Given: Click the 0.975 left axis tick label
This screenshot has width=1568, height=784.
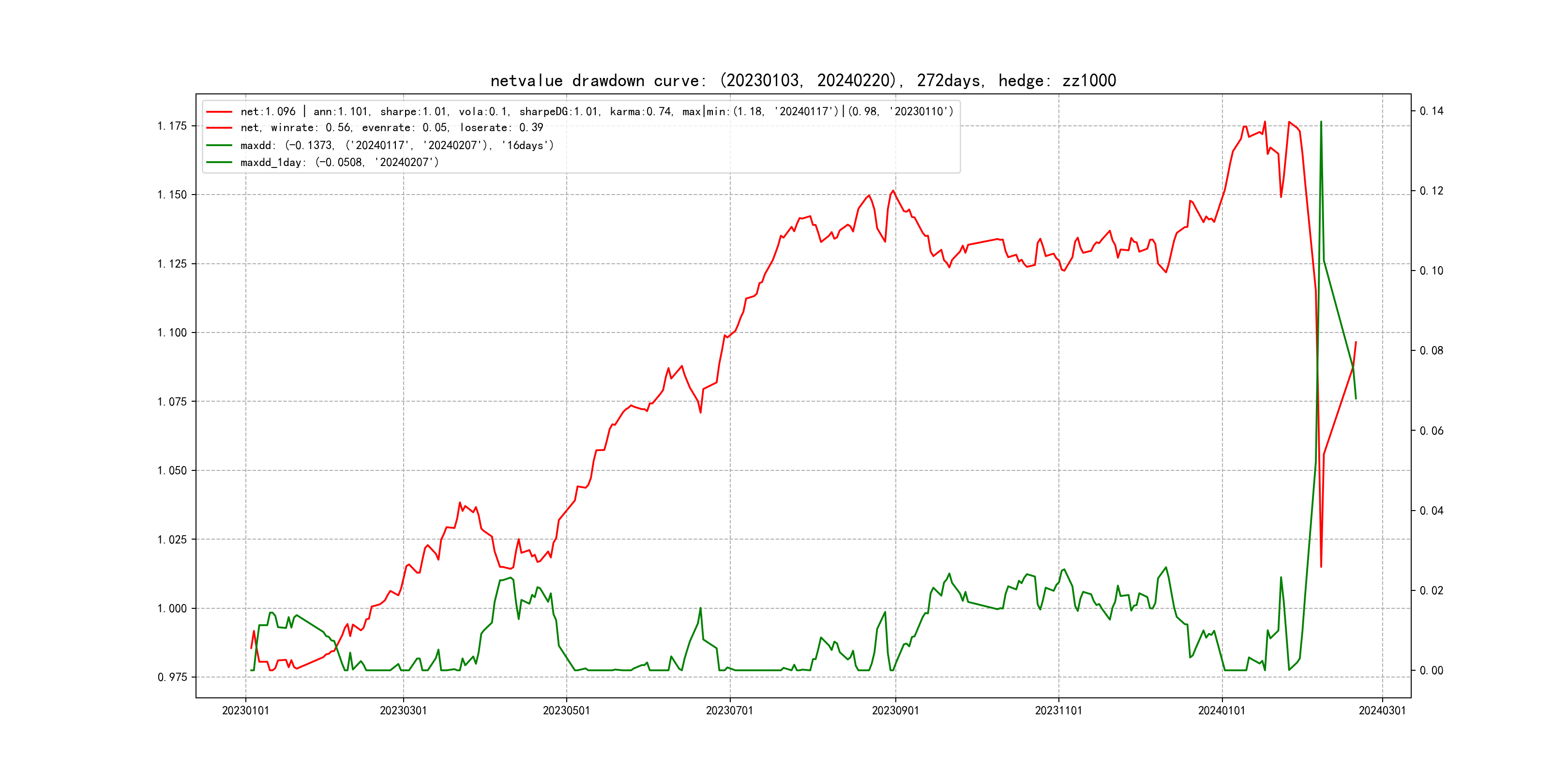Looking at the screenshot, I should [172, 677].
